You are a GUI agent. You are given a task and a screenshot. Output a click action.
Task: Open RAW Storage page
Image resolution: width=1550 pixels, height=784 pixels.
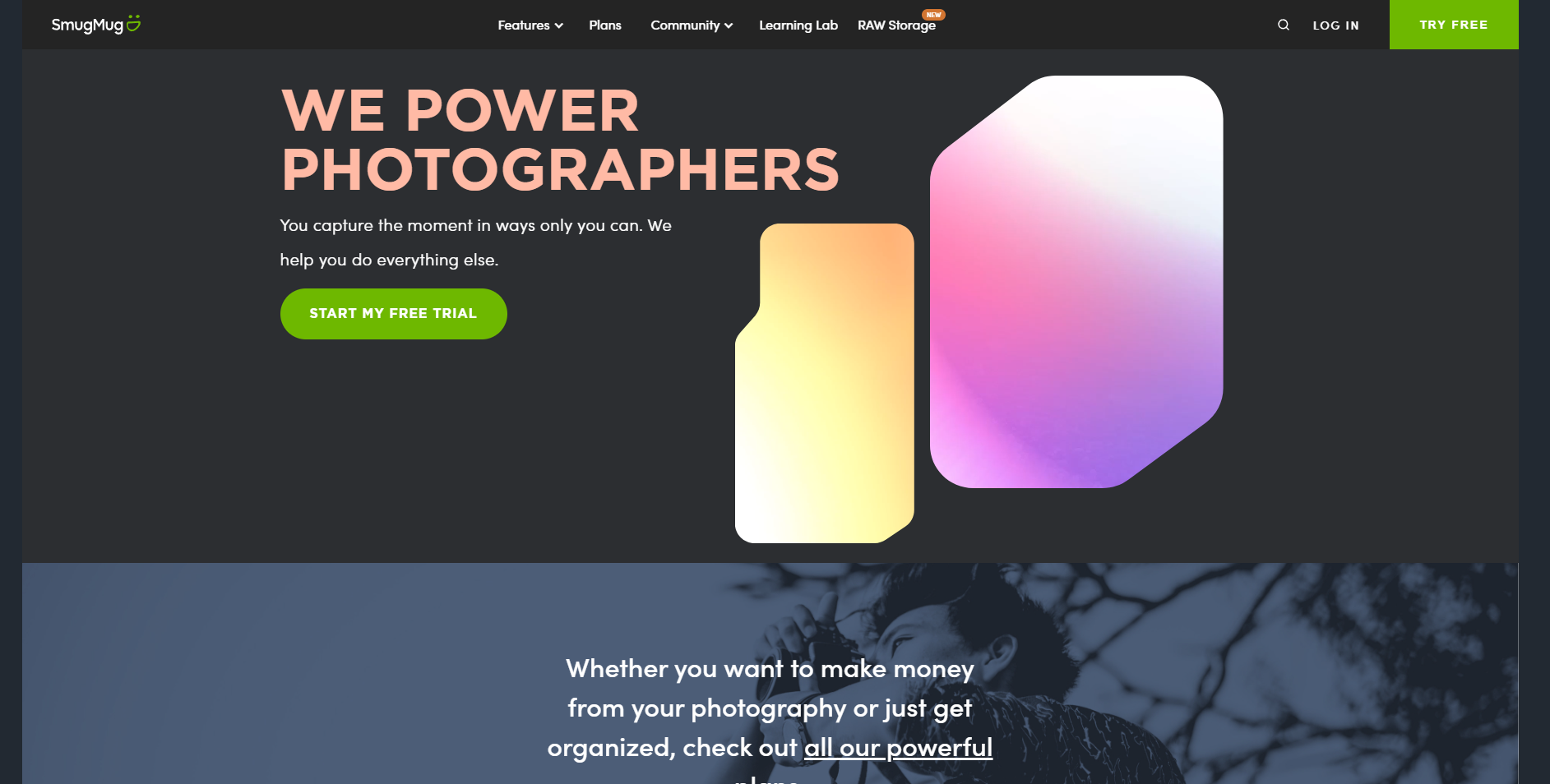(896, 25)
